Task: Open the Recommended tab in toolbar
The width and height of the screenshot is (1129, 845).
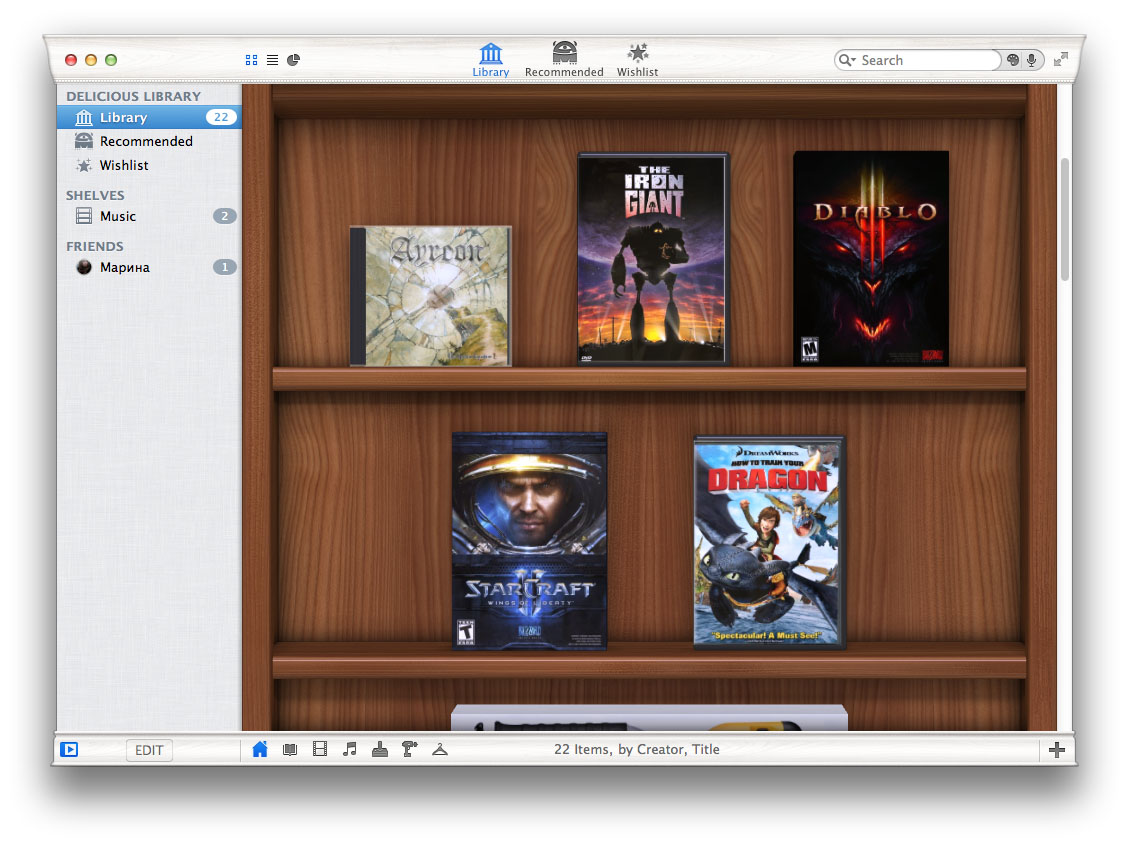Action: (564, 59)
